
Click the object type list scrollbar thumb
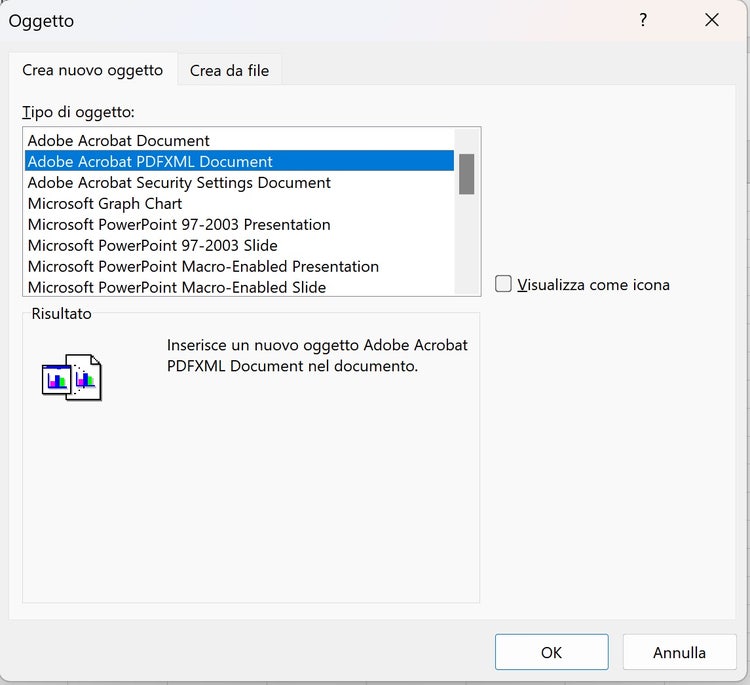point(466,174)
